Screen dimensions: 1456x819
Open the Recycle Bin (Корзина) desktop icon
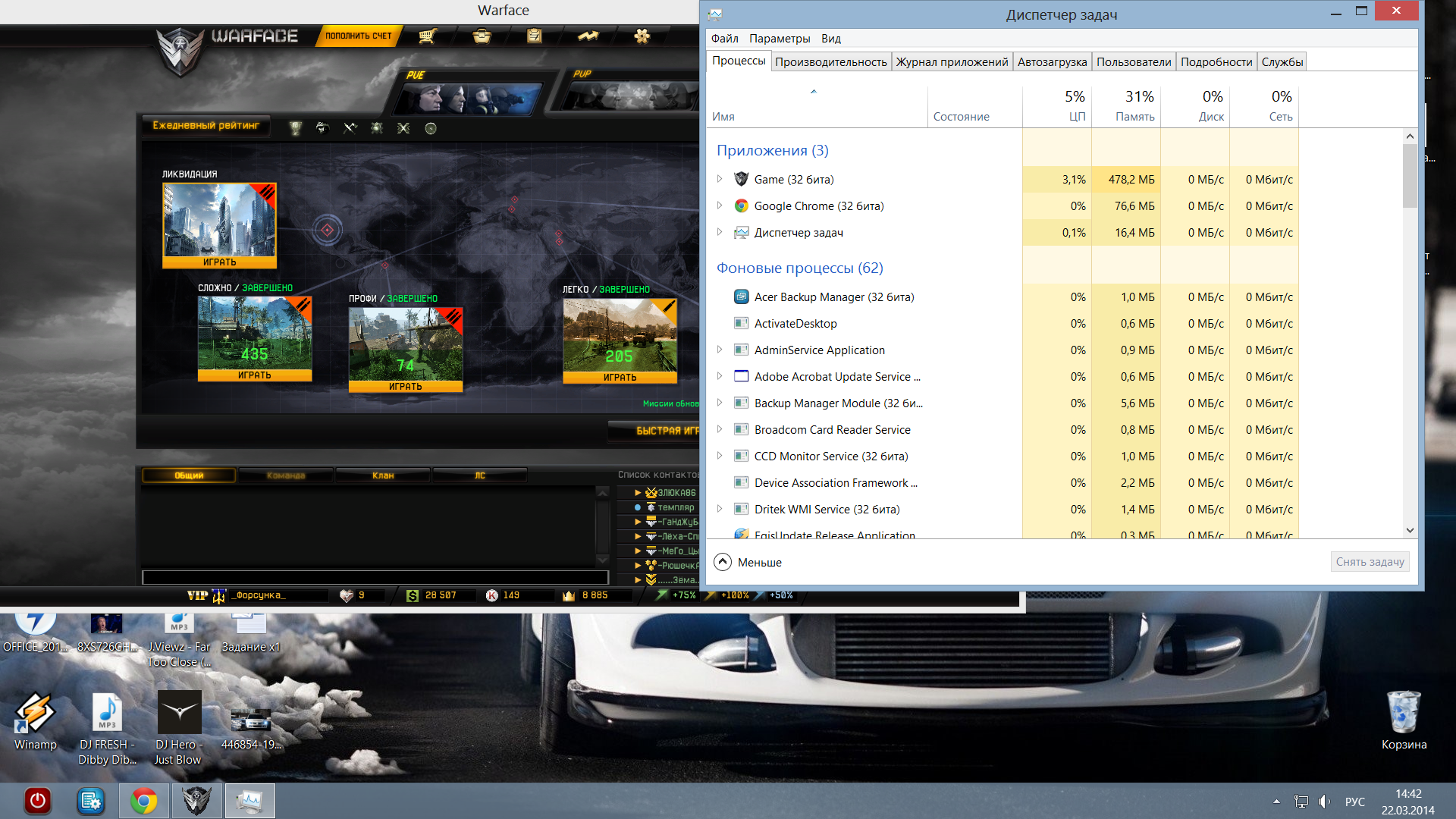coord(1404,720)
